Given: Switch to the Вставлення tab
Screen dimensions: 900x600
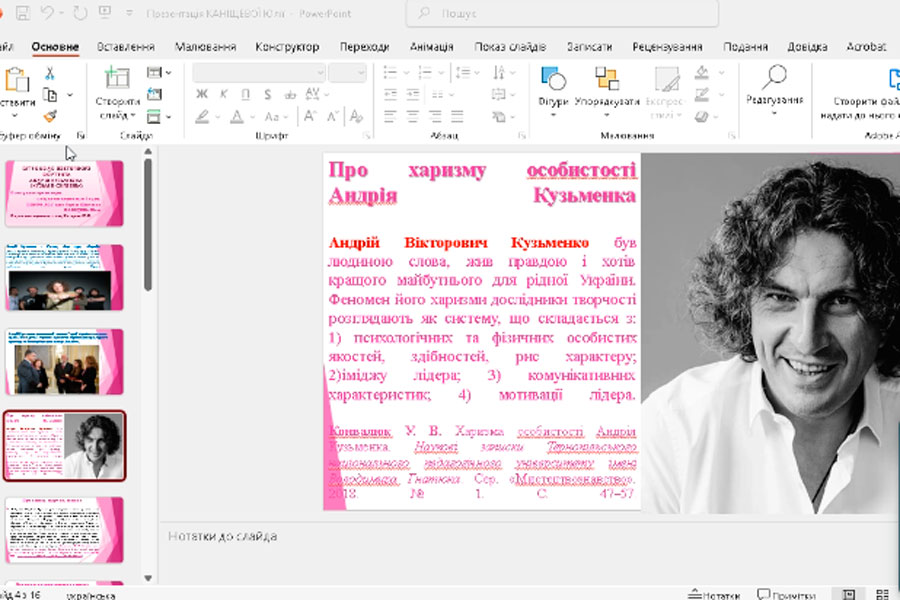Looking at the screenshot, I should tap(125, 47).
